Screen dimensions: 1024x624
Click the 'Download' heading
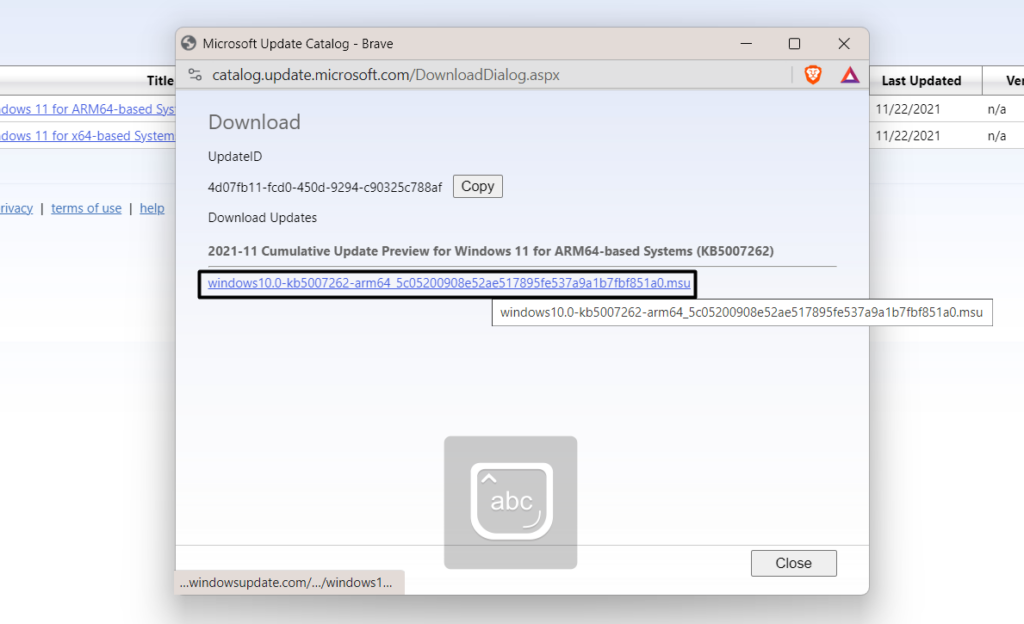[254, 122]
